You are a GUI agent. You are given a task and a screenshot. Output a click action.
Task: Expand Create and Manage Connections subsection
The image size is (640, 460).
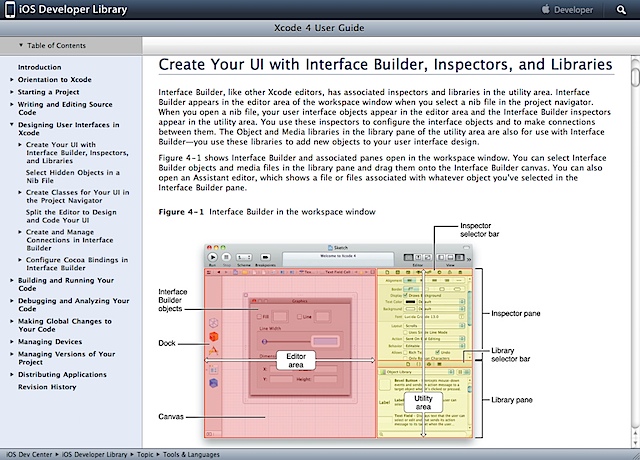(19, 234)
